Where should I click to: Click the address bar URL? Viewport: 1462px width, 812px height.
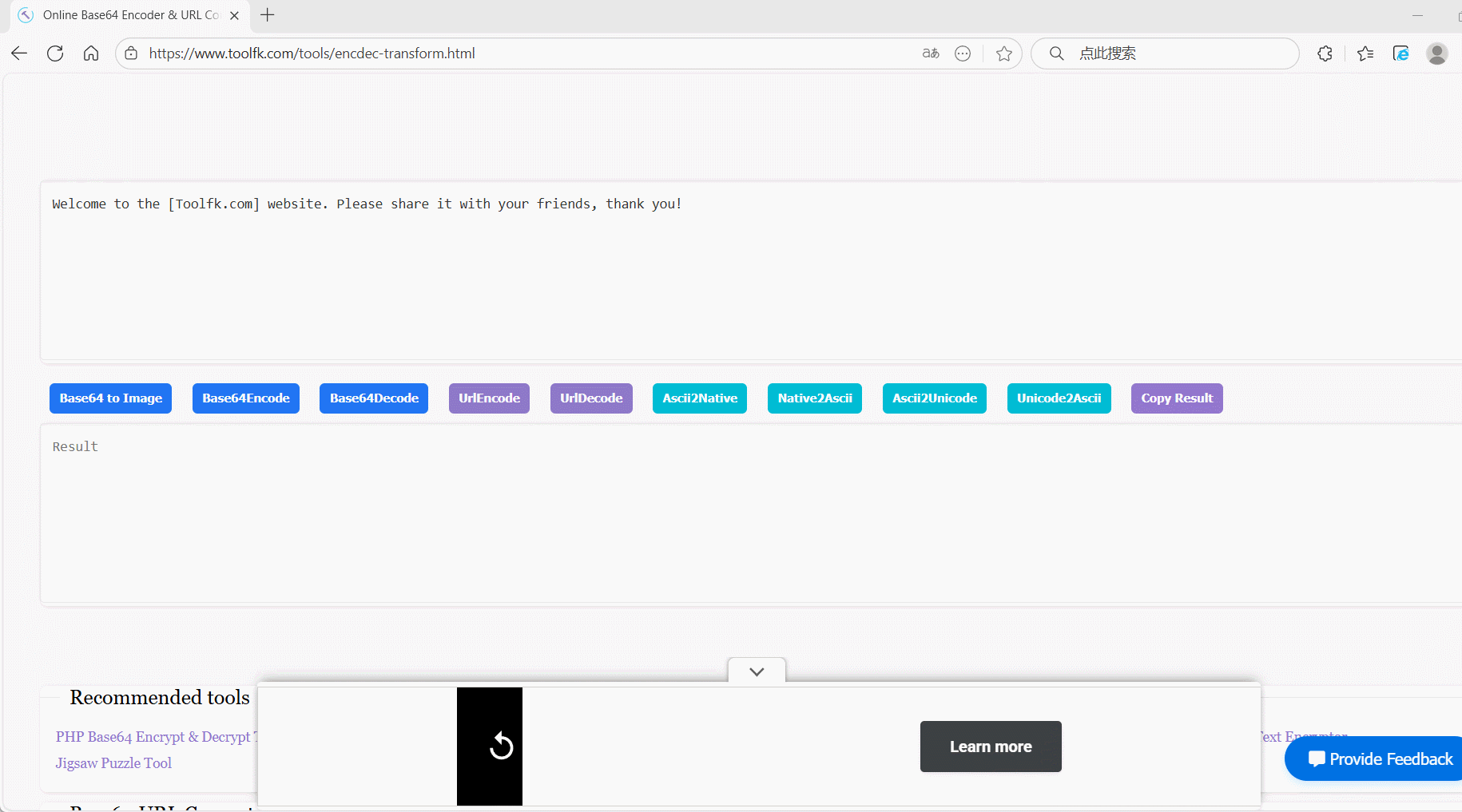point(312,53)
